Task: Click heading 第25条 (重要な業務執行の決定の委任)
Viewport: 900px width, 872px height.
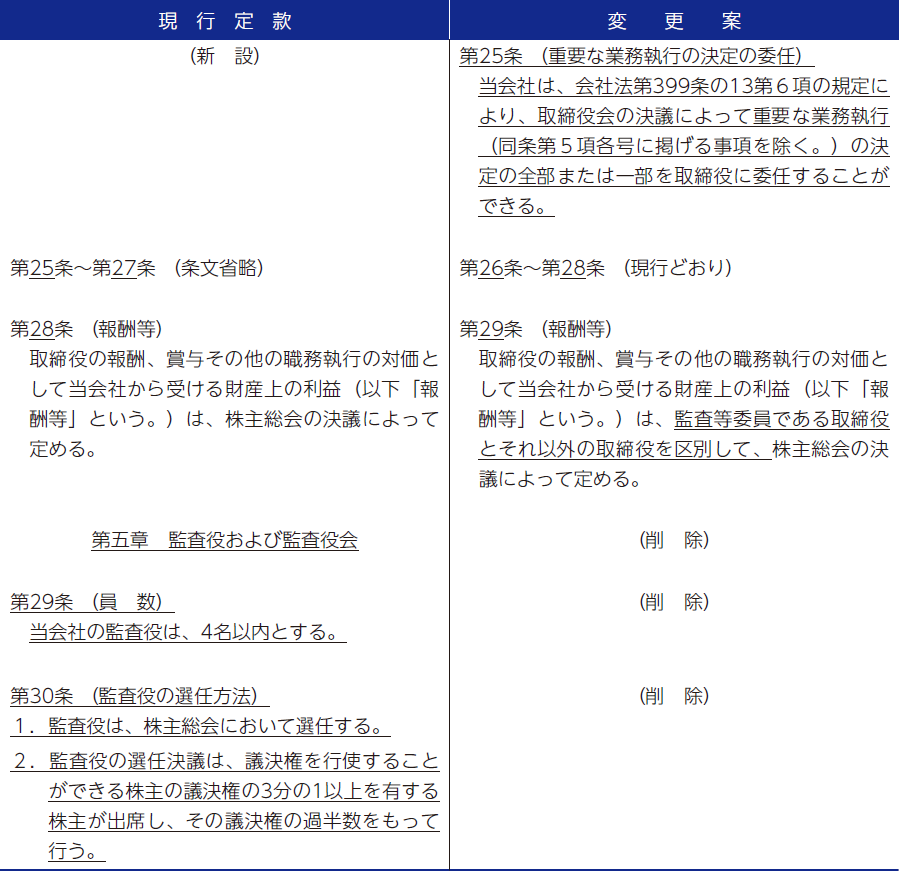Action: [x=636, y=56]
